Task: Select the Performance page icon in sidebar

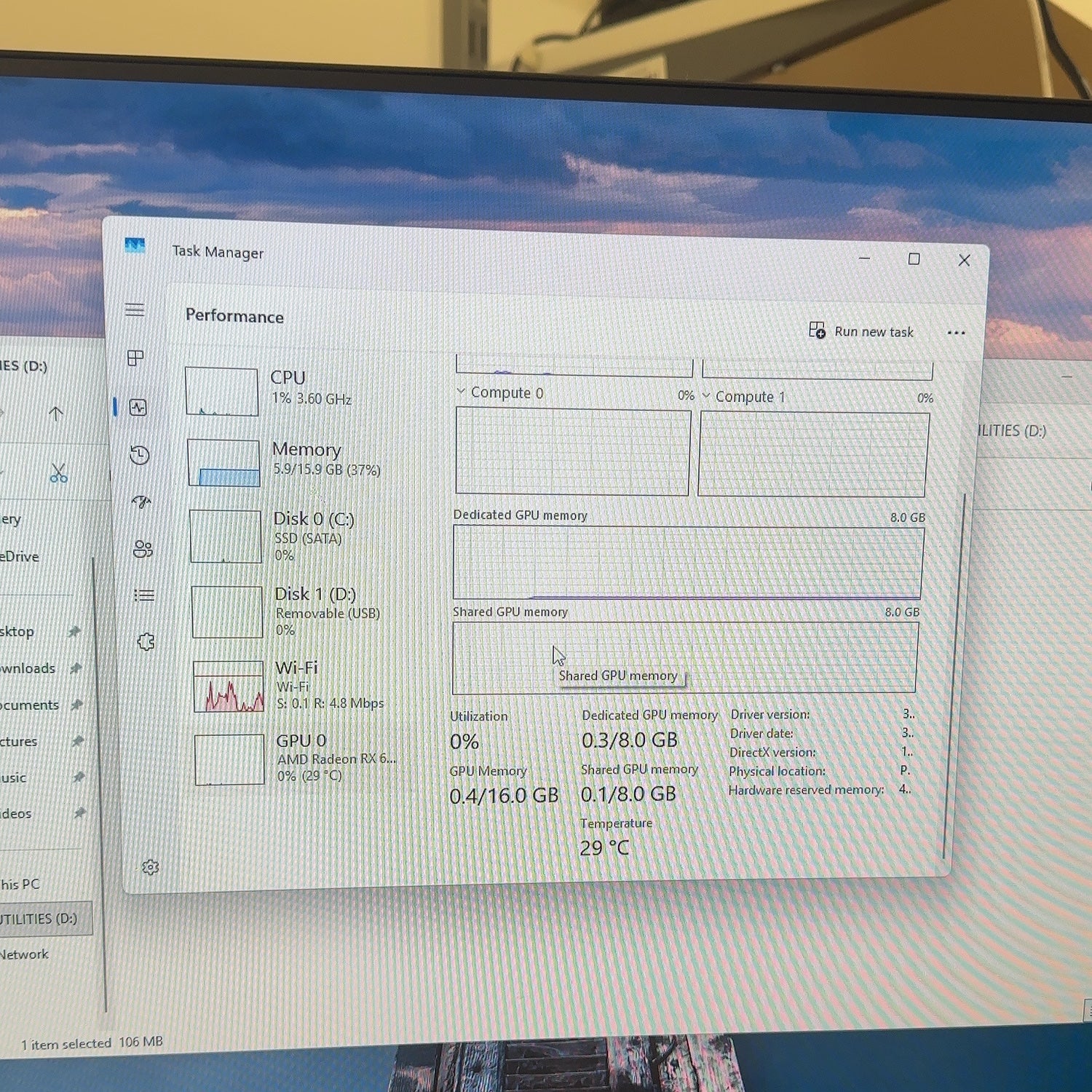Action: pyautogui.click(x=138, y=408)
